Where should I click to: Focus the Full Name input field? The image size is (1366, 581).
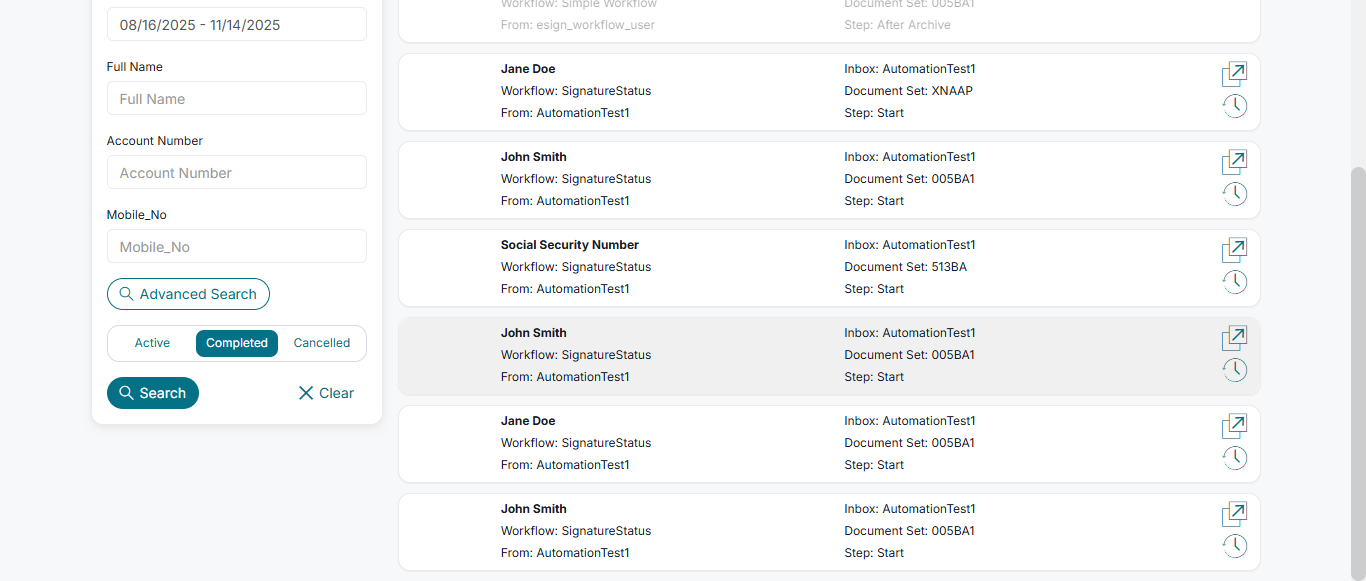point(237,99)
